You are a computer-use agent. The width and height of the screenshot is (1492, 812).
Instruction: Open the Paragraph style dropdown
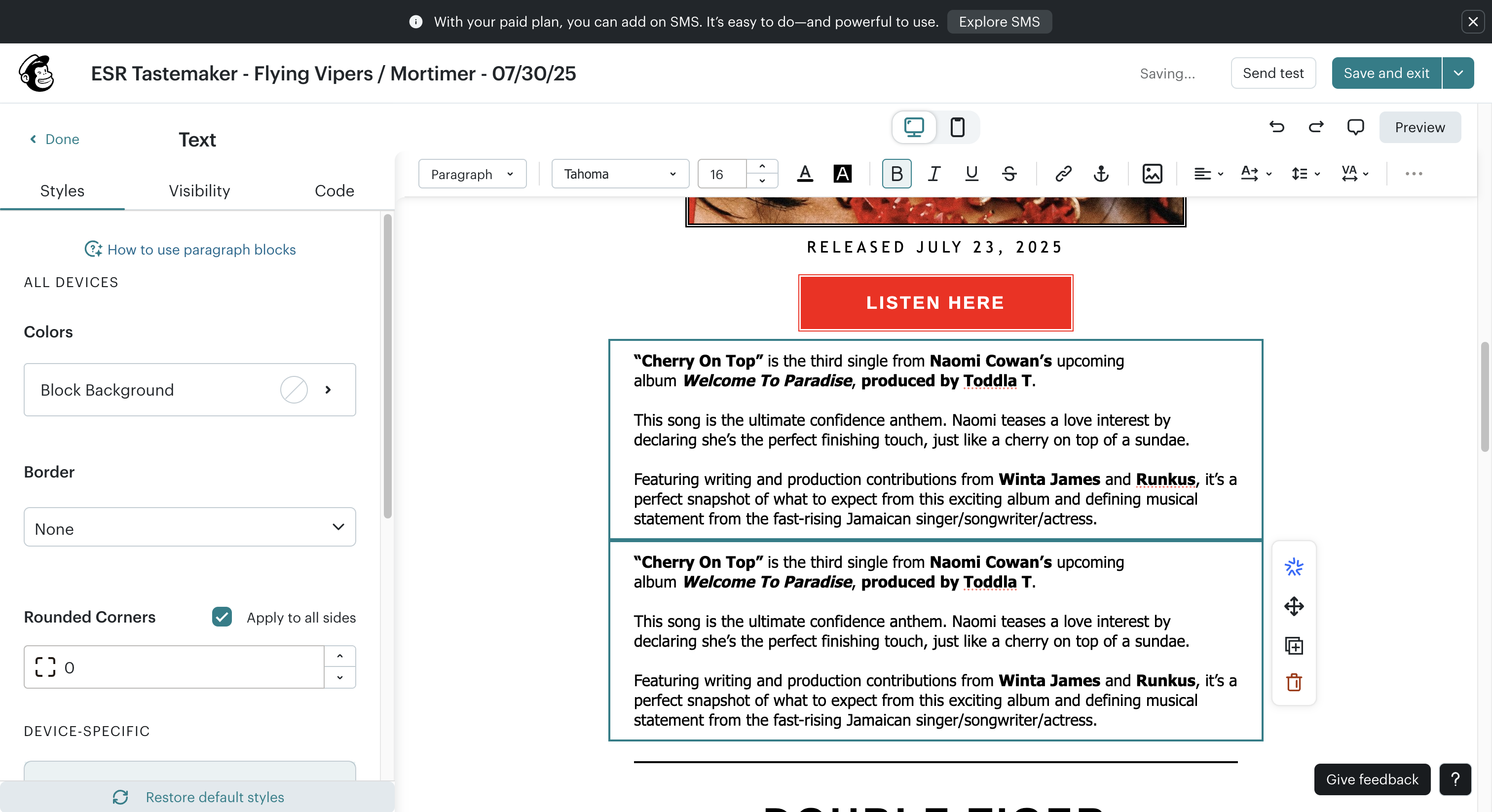pos(472,174)
